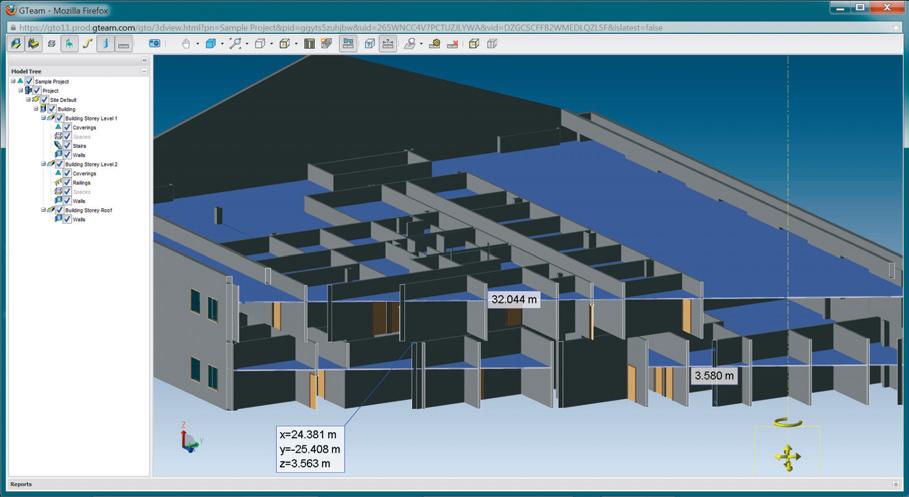Click the multicolored blocks toolbar icon
This screenshot has width=909, height=497.
pyautogui.click(x=326, y=43)
